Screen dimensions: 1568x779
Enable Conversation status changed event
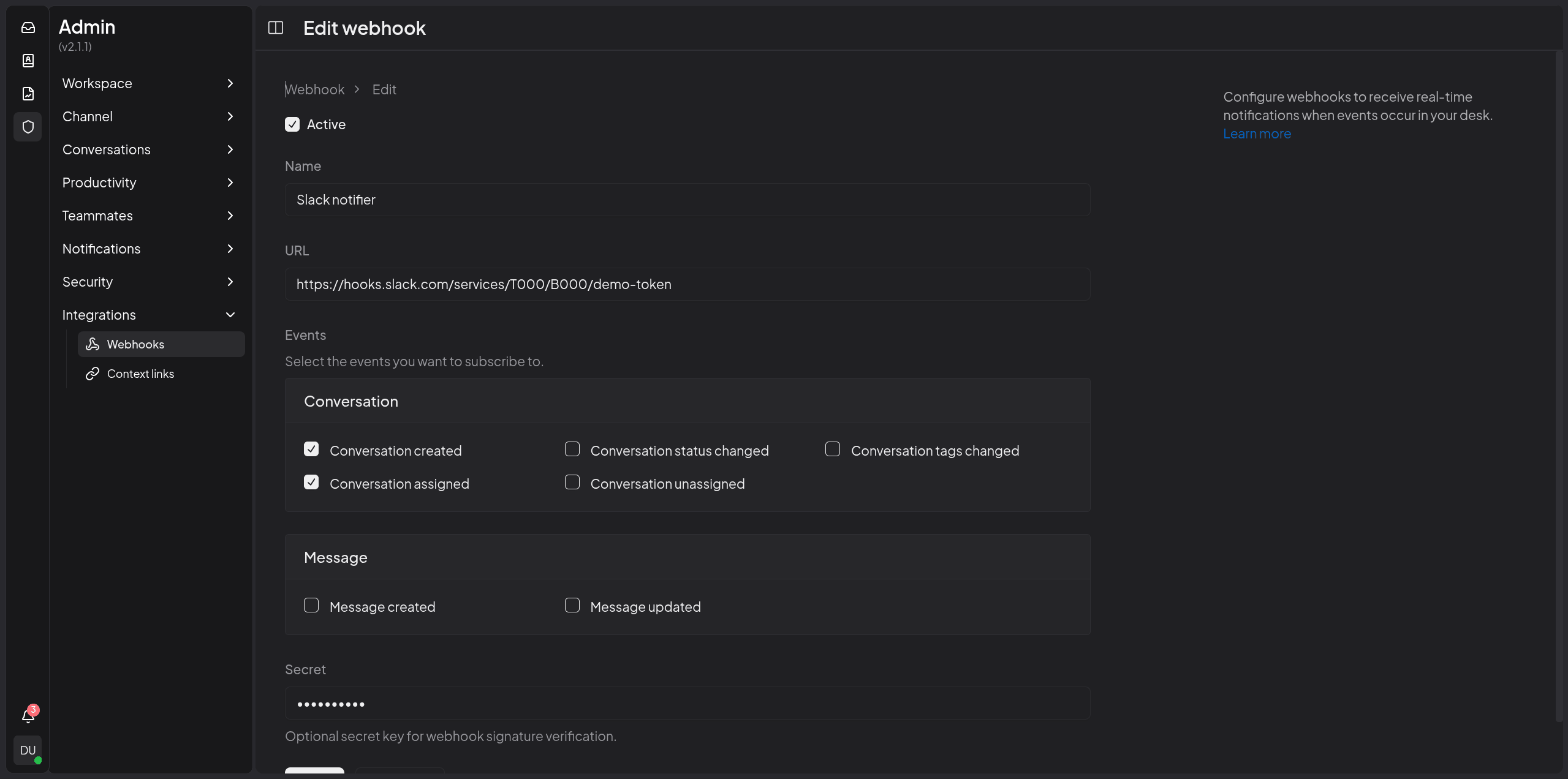(x=572, y=450)
